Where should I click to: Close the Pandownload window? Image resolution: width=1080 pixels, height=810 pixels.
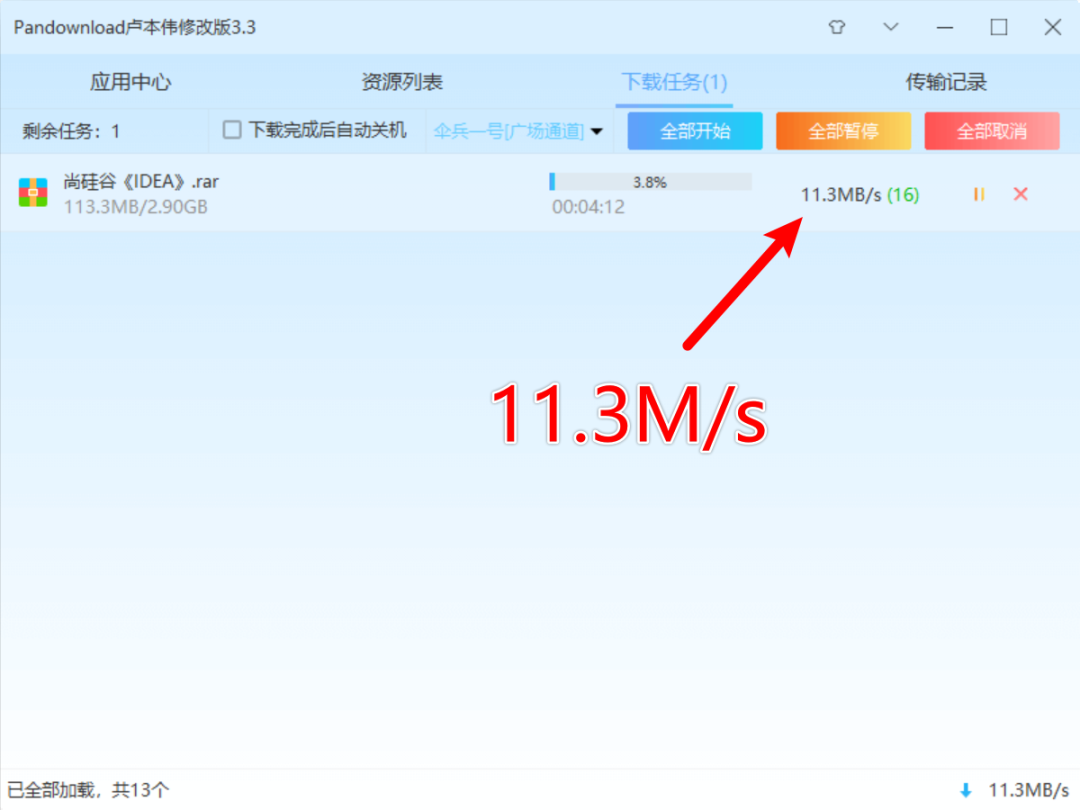(x=1052, y=28)
